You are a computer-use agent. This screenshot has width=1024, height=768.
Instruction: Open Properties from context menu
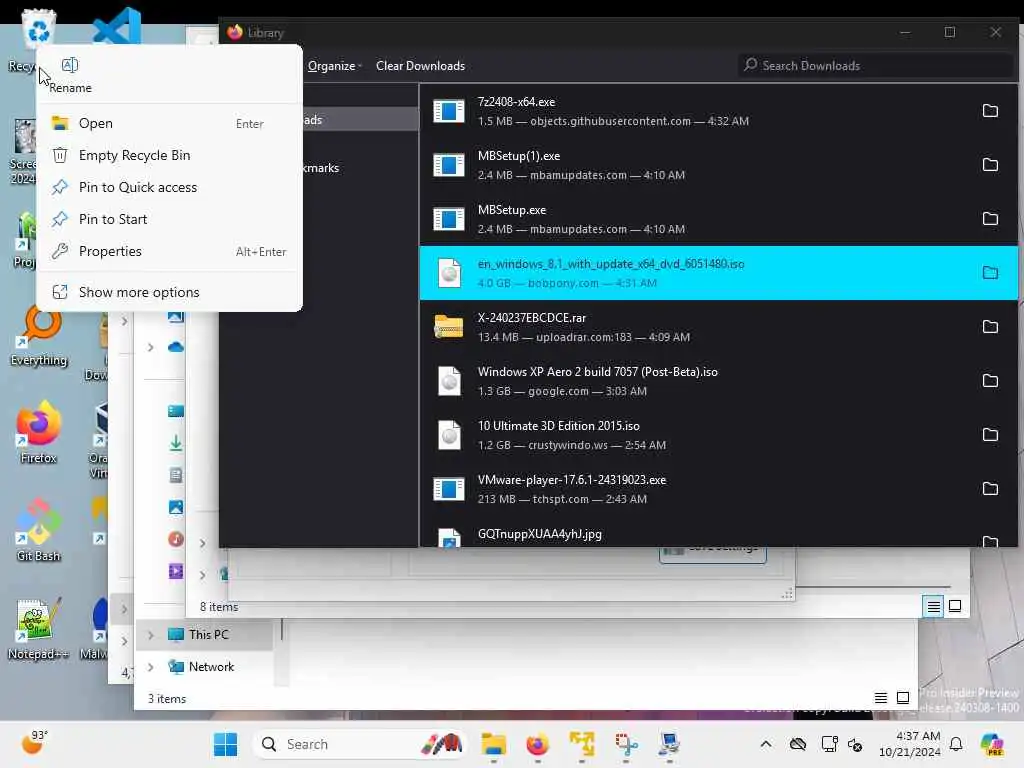pos(169,251)
